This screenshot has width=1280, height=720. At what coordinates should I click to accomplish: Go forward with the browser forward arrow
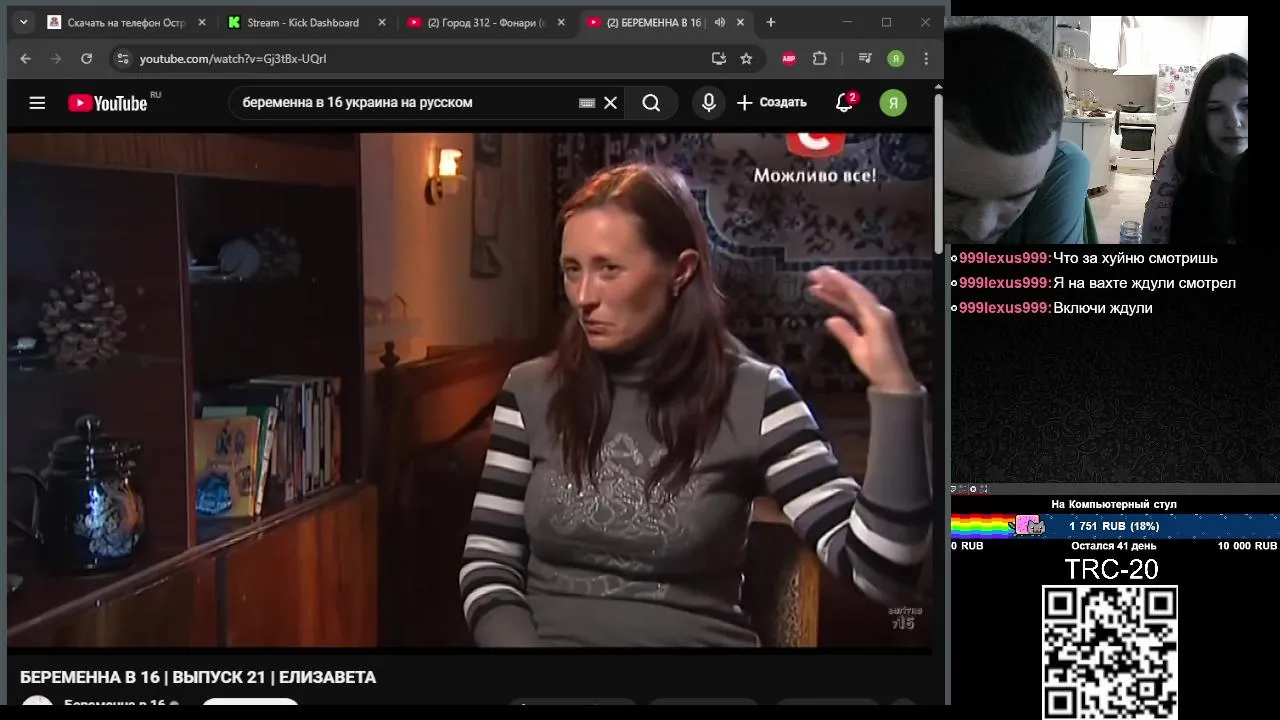(x=56, y=59)
